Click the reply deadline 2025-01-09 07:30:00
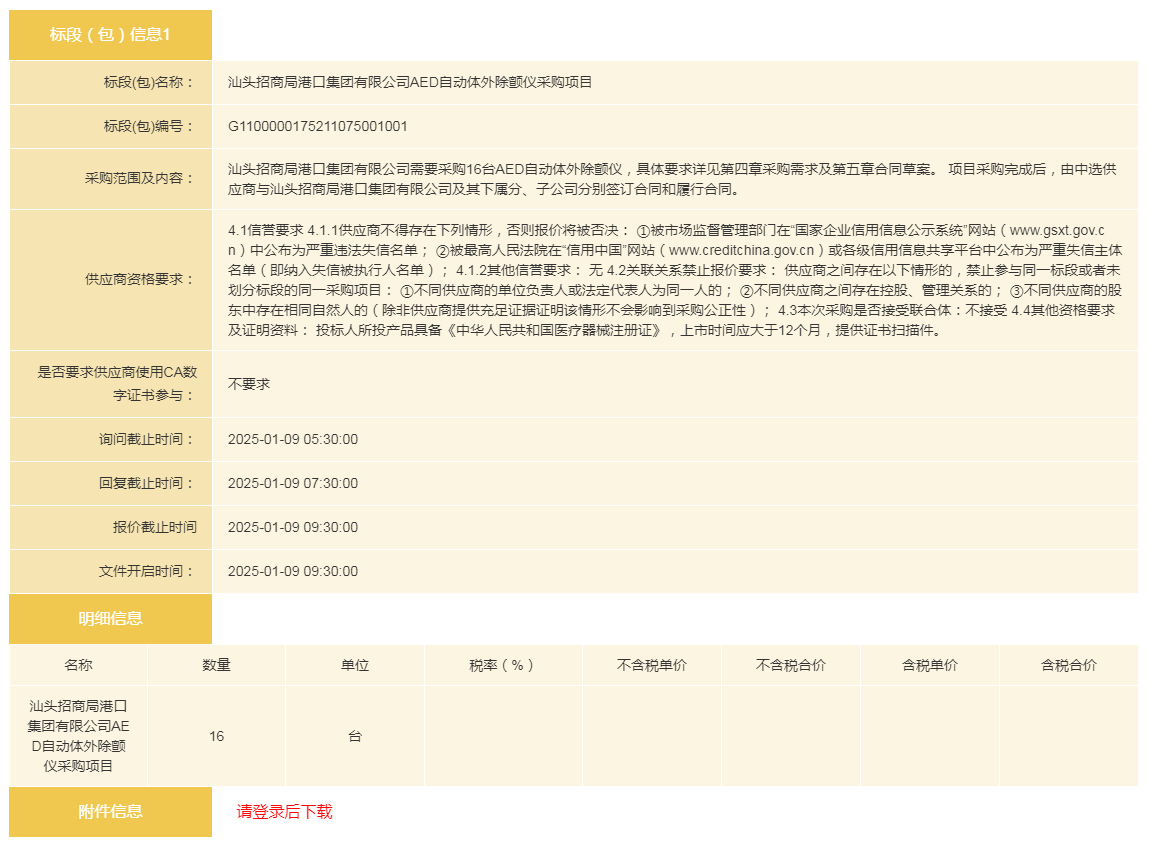 click(x=293, y=483)
